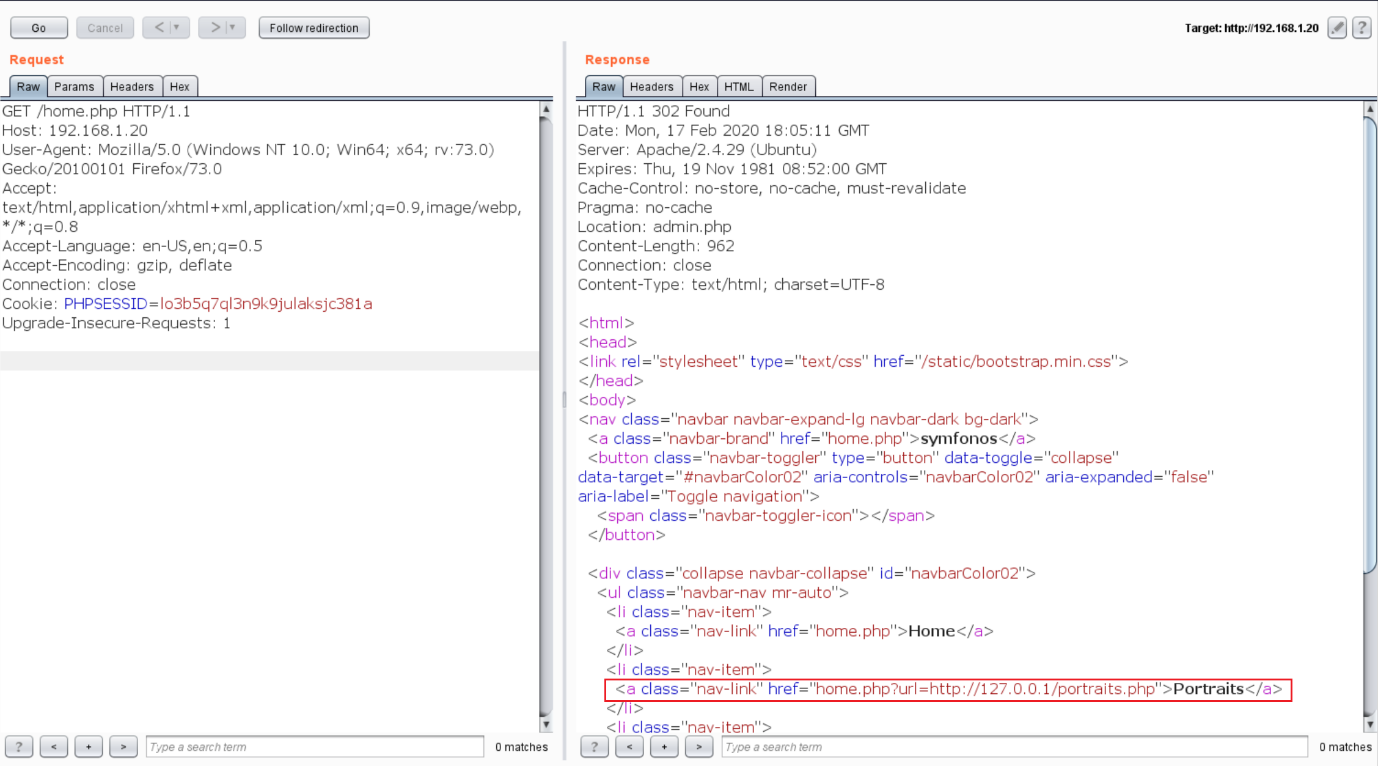Show the request Hex tab
The width and height of the screenshot is (1378, 766).
click(180, 87)
